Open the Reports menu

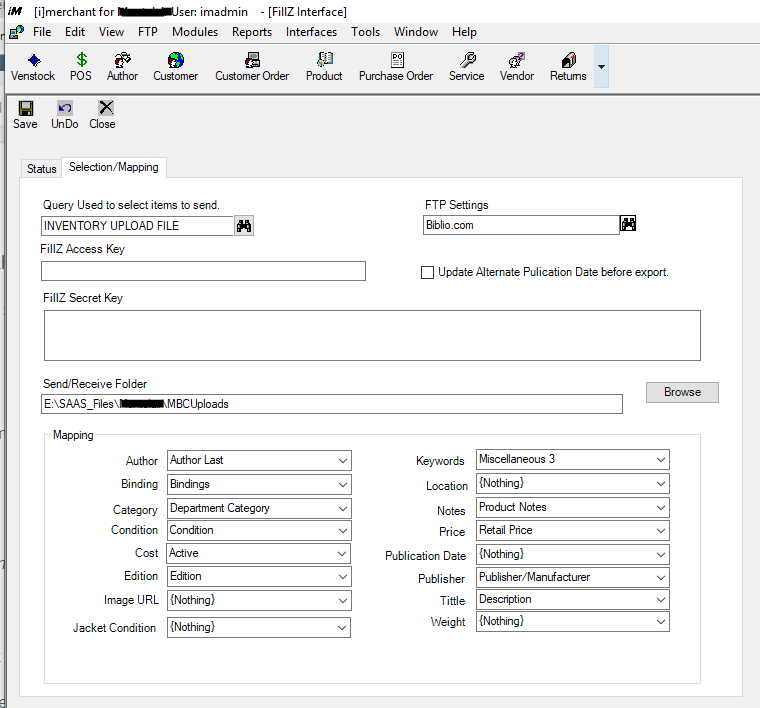click(252, 32)
